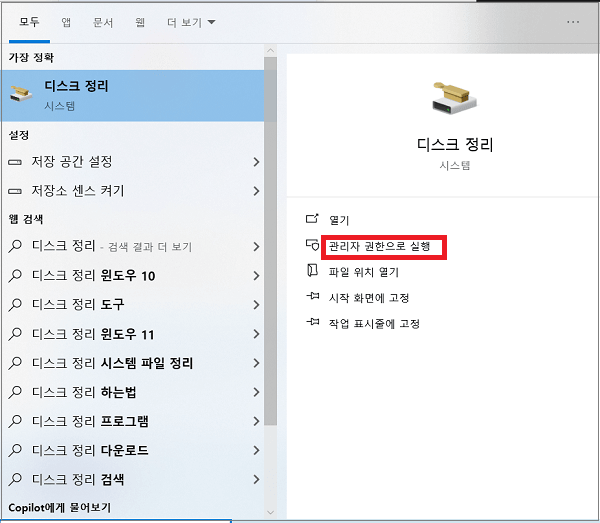This screenshot has width=600, height=523.
Task: Switch to the 웹 tab
Action: (x=140, y=22)
